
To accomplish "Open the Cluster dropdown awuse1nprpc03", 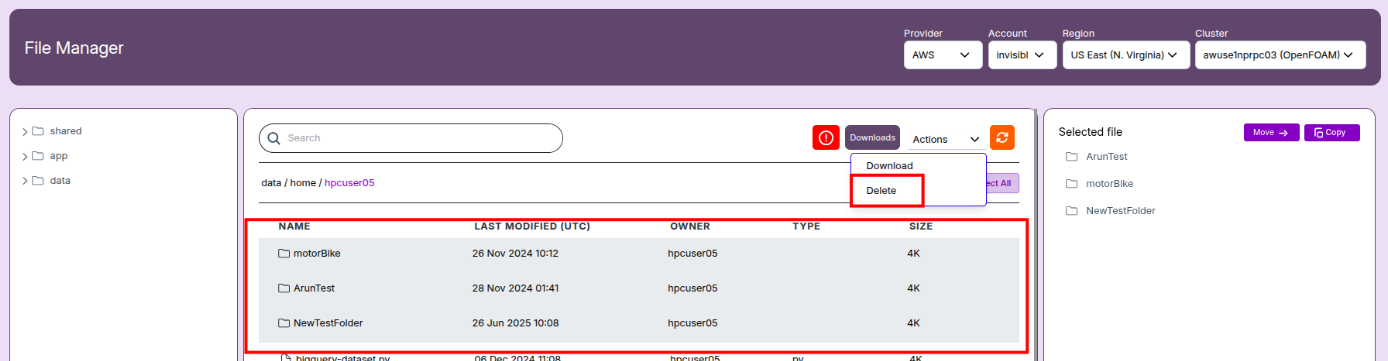I will point(1280,55).
